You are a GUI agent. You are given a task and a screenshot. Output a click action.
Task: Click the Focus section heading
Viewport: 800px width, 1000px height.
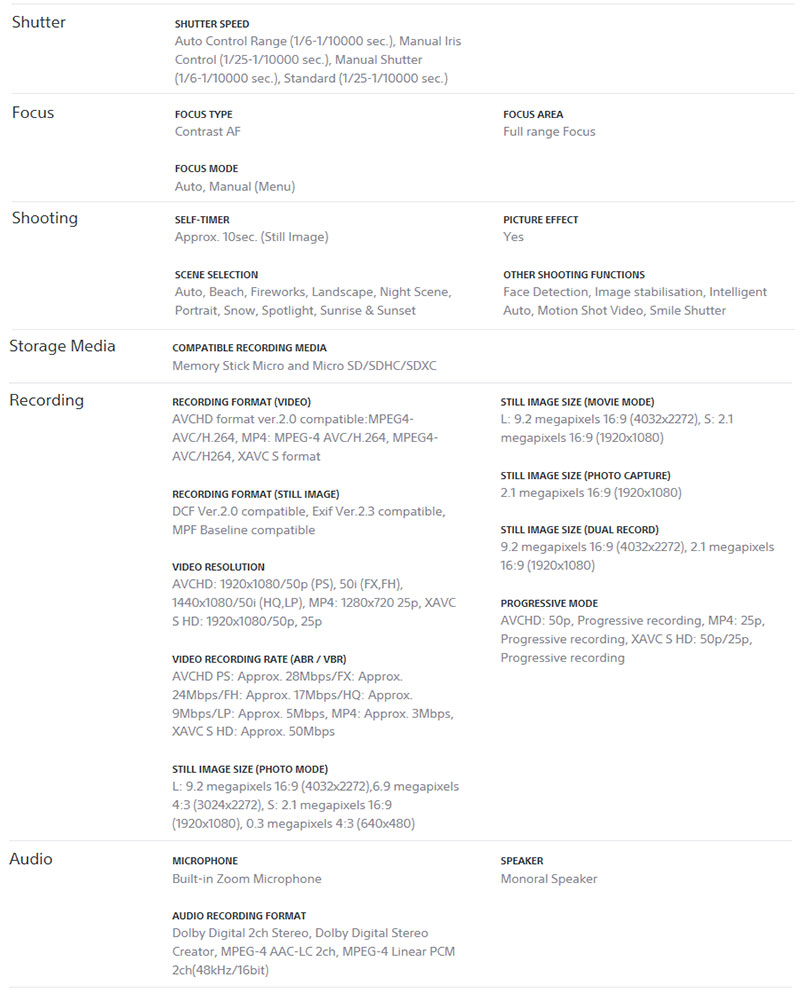(33, 113)
